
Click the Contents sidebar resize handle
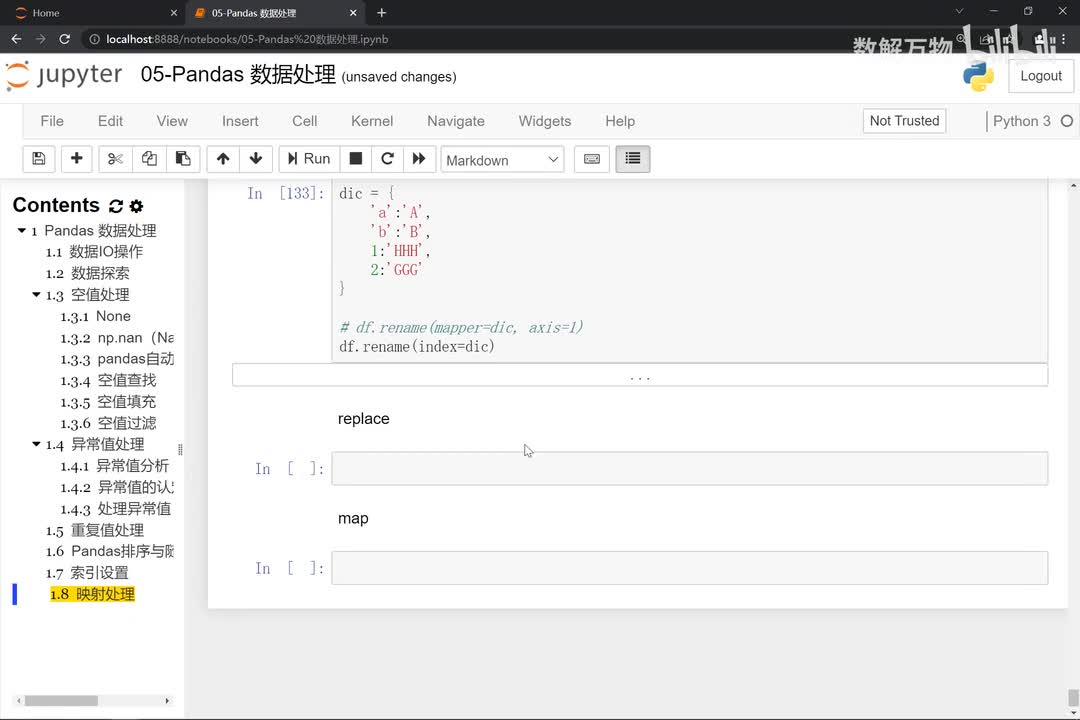pyautogui.click(x=180, y=449)
